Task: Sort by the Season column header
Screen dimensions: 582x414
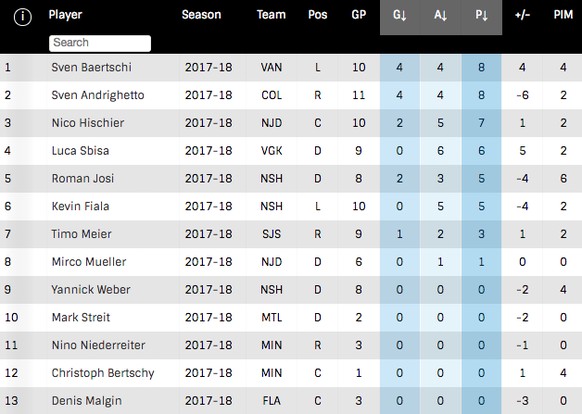Action: tap(201, 15)
